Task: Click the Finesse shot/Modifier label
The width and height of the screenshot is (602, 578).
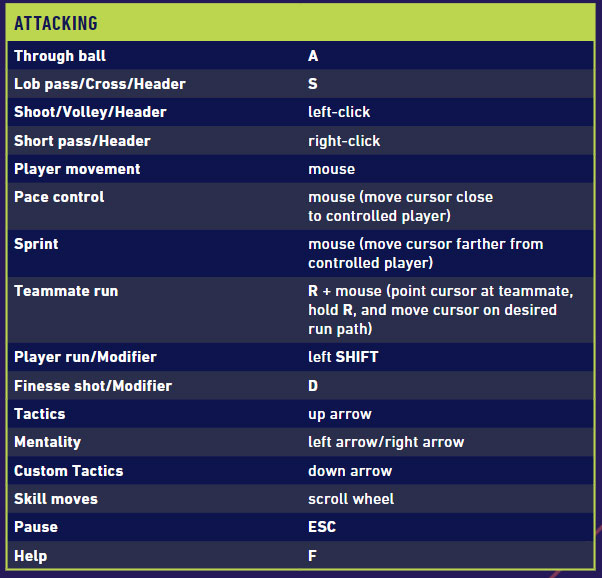Action: tap(93, 386)
